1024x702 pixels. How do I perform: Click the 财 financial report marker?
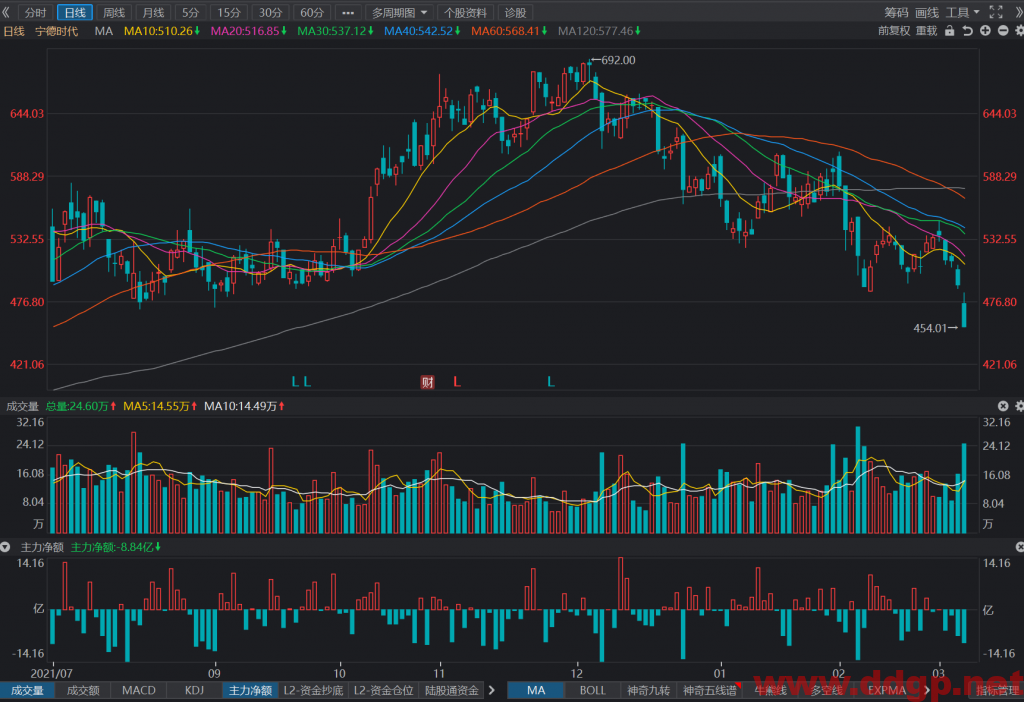tap(427, 382)
